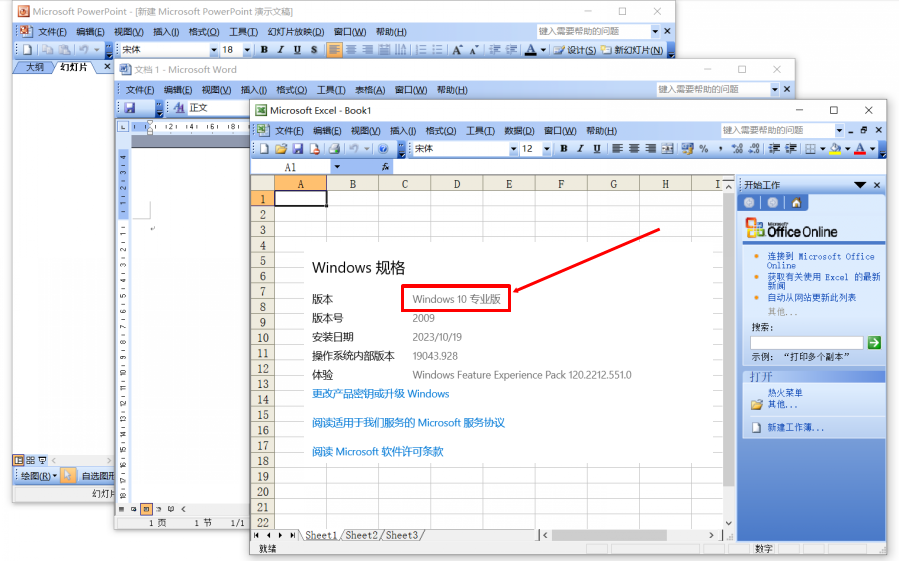Open Excel font size dropdown showing 12
This screenshot has width=899, height=561.
pos(546,149)
